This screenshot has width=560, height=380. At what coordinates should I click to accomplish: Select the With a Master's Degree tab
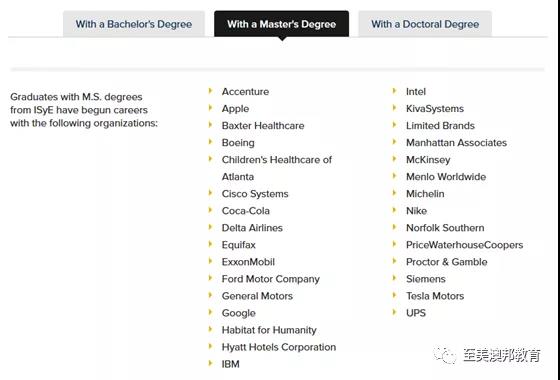[281, 24]
